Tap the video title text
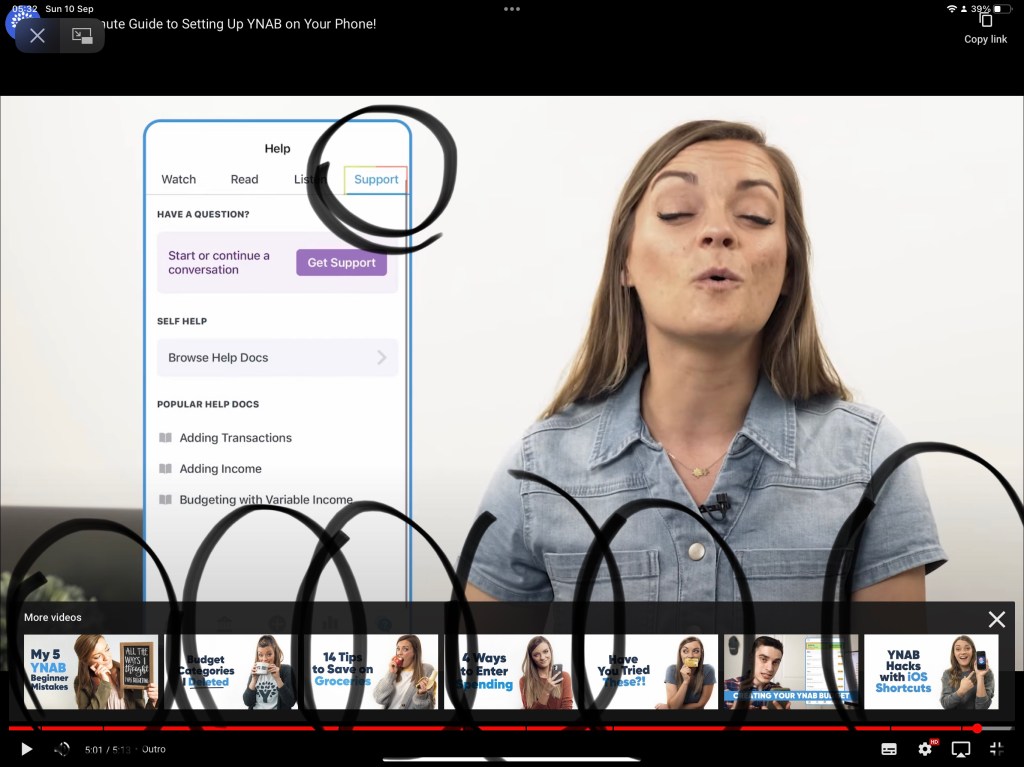Viewport: 1024px width, 767px height. (x=238, y=24)
